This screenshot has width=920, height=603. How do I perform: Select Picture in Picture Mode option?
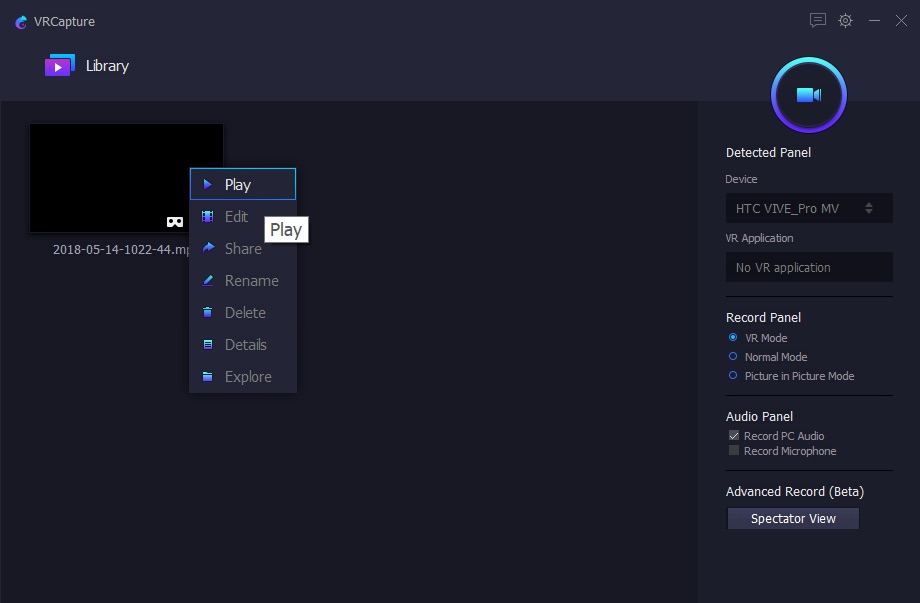coord(733,375)
